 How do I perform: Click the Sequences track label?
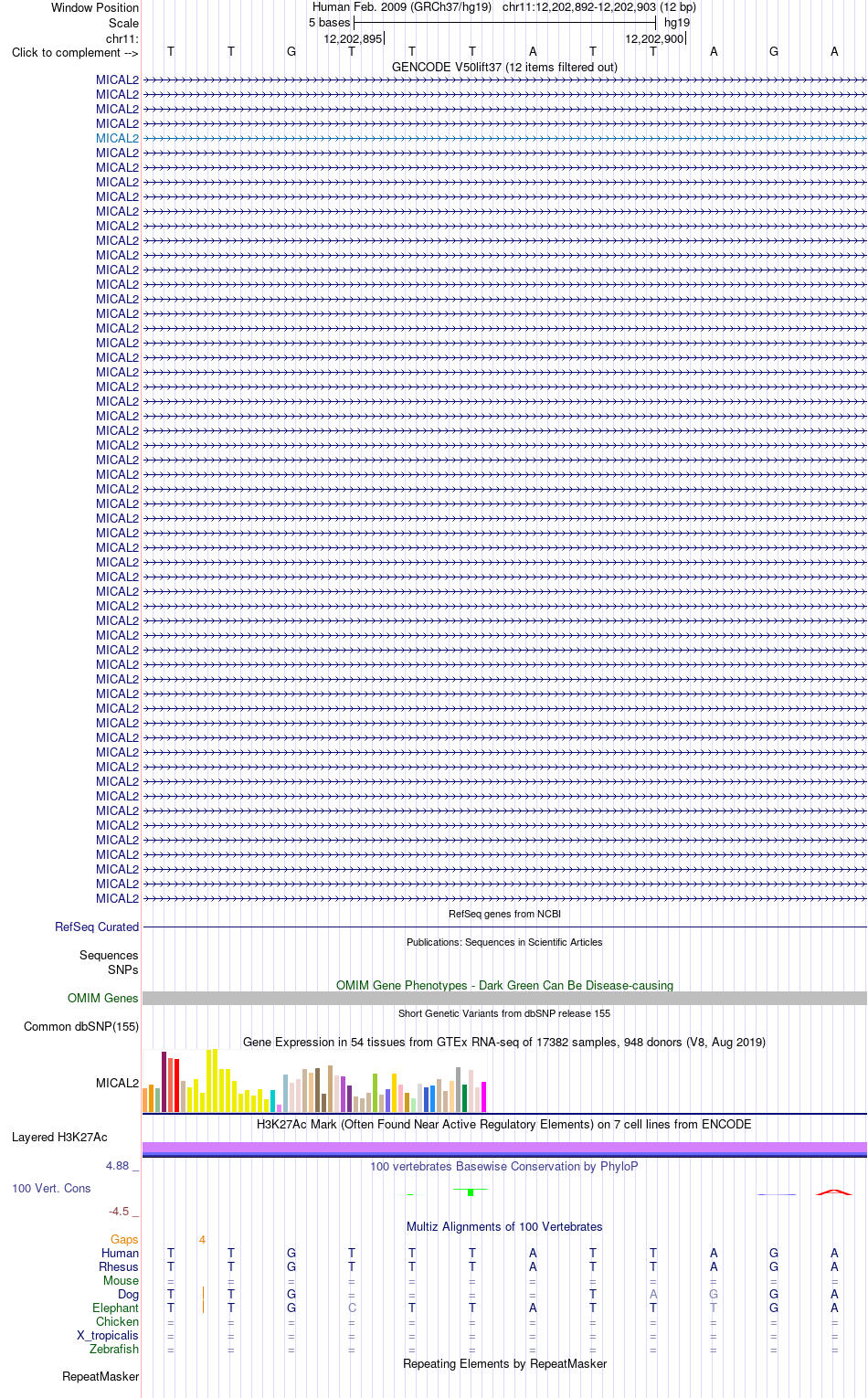109,955
